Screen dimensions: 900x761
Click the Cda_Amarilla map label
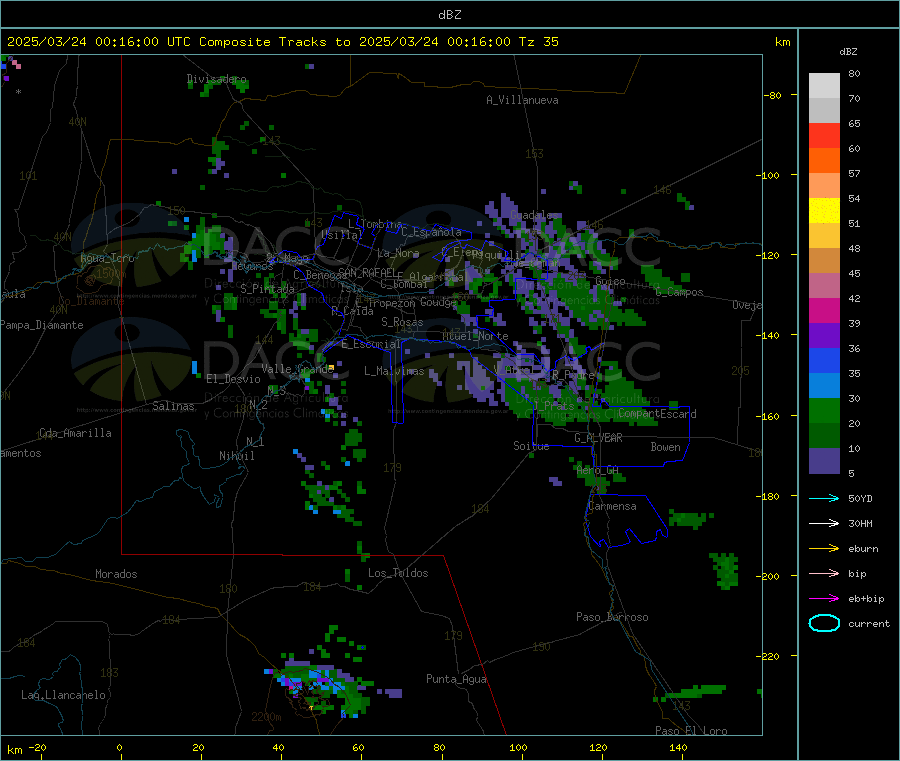(x=75, y=433)
